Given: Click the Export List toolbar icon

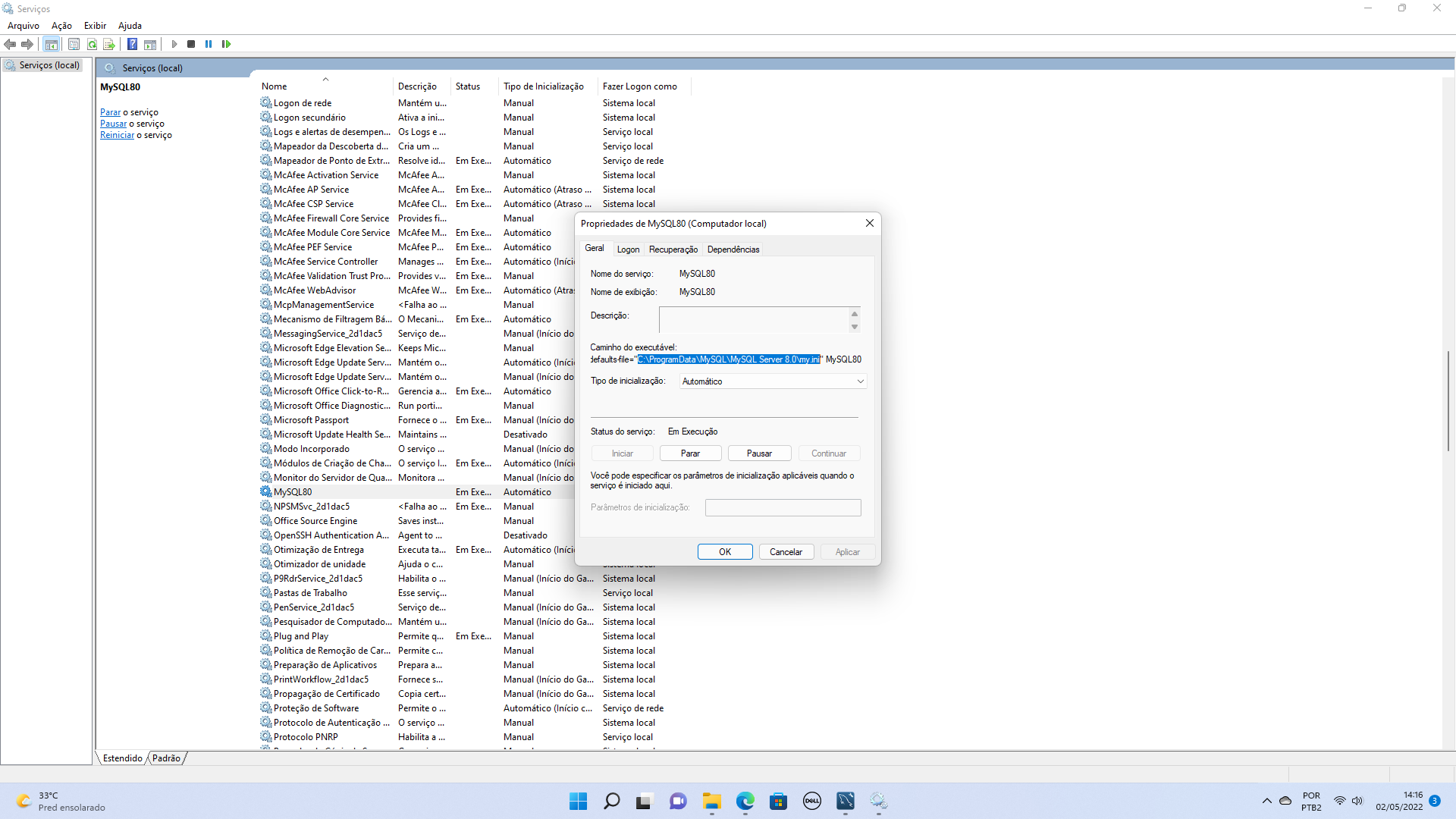Looking at the screenshot, I should pyautogui.click(x=109, y=44).
